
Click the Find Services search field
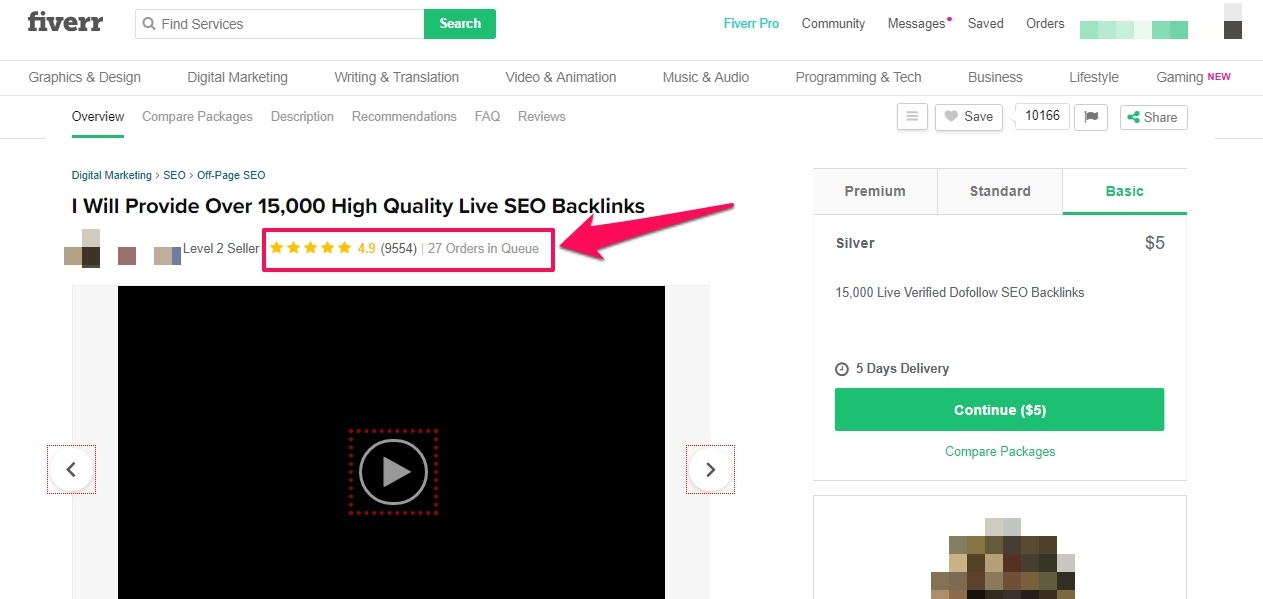(x=280, y=24)
